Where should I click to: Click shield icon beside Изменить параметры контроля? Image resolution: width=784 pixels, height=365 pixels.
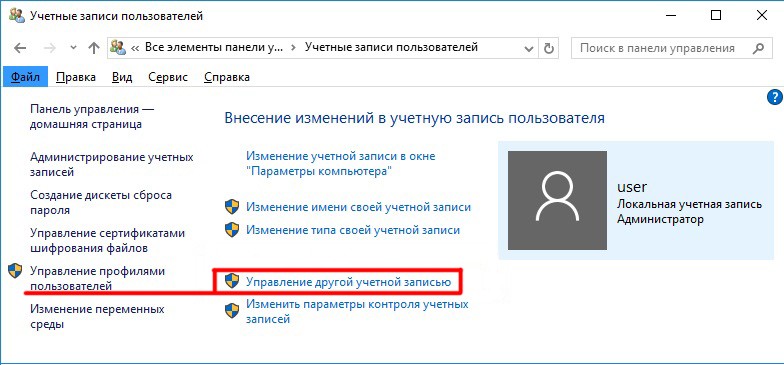click(x=232, y=310)
